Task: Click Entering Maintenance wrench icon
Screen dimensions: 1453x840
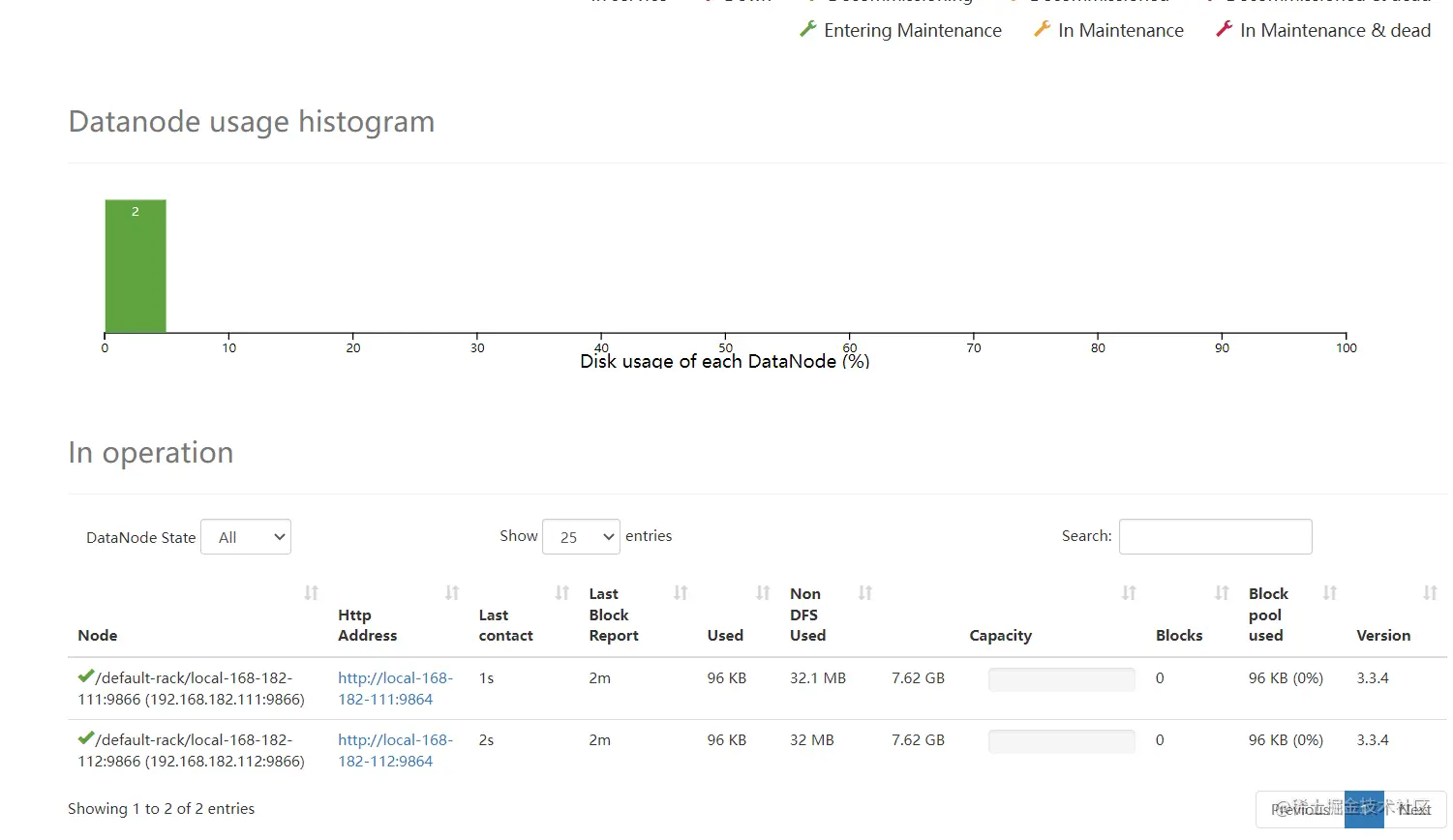Action: tap(808, 29)
